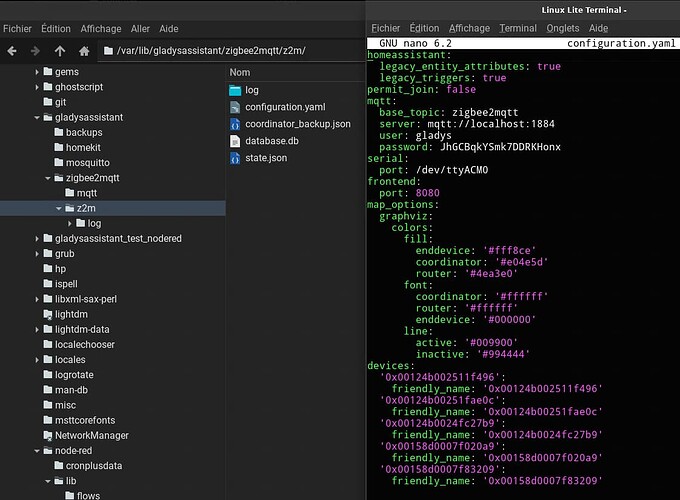Go back with the left arrow button
The image size is (680, 500).
[x=10, y=50]
